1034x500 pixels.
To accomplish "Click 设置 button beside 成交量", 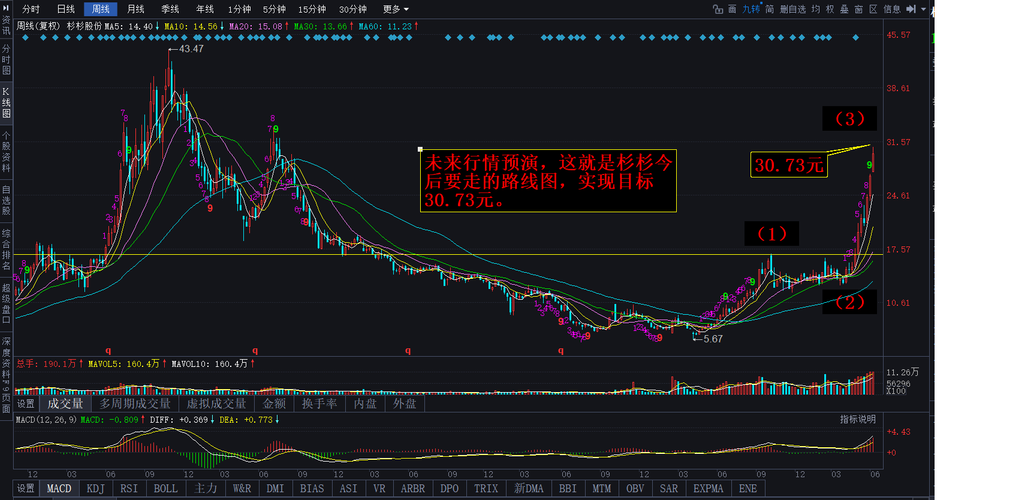I will (26, 404).
